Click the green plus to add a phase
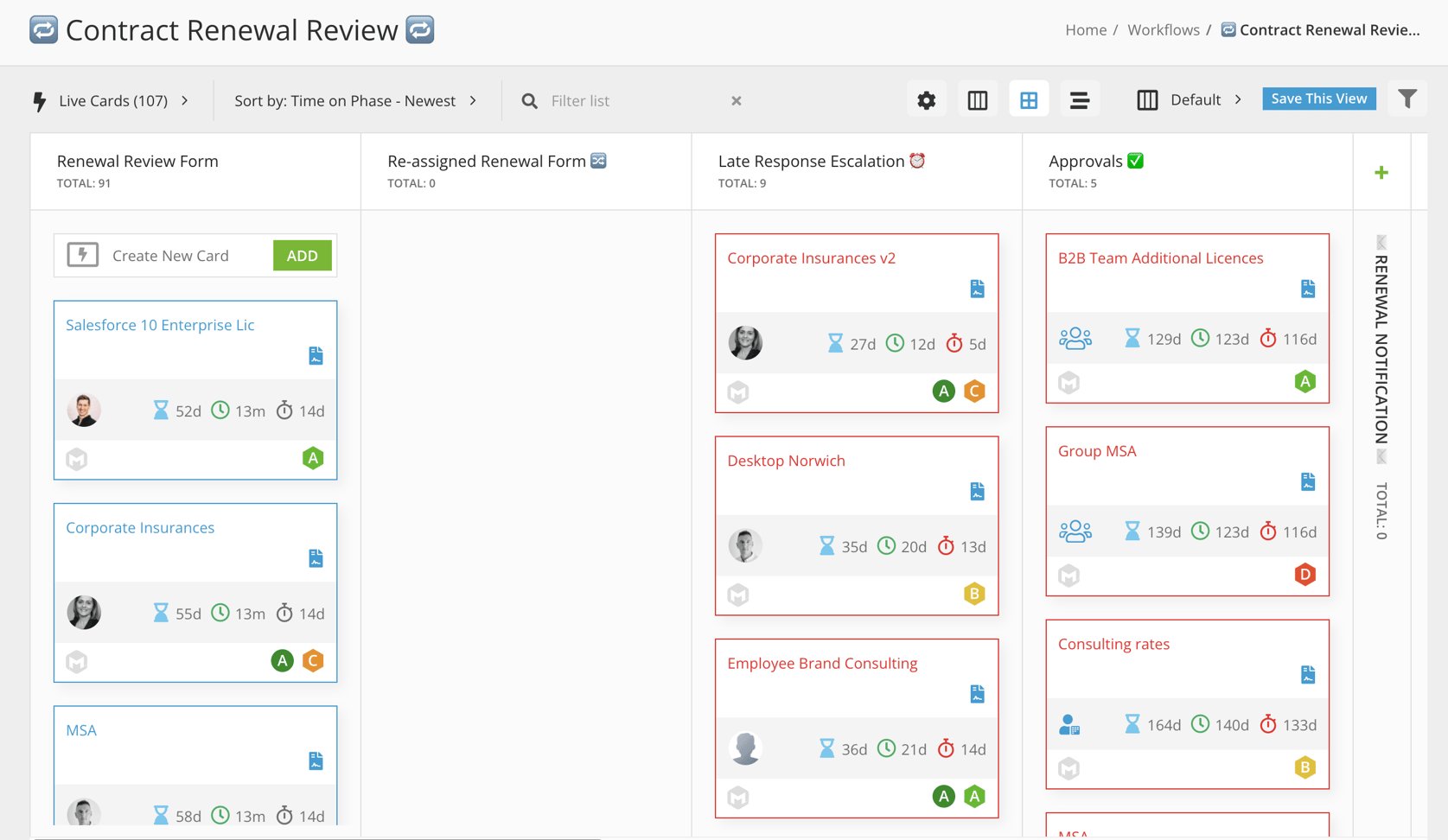The image size is (1448, 840). pos(1381,172)
